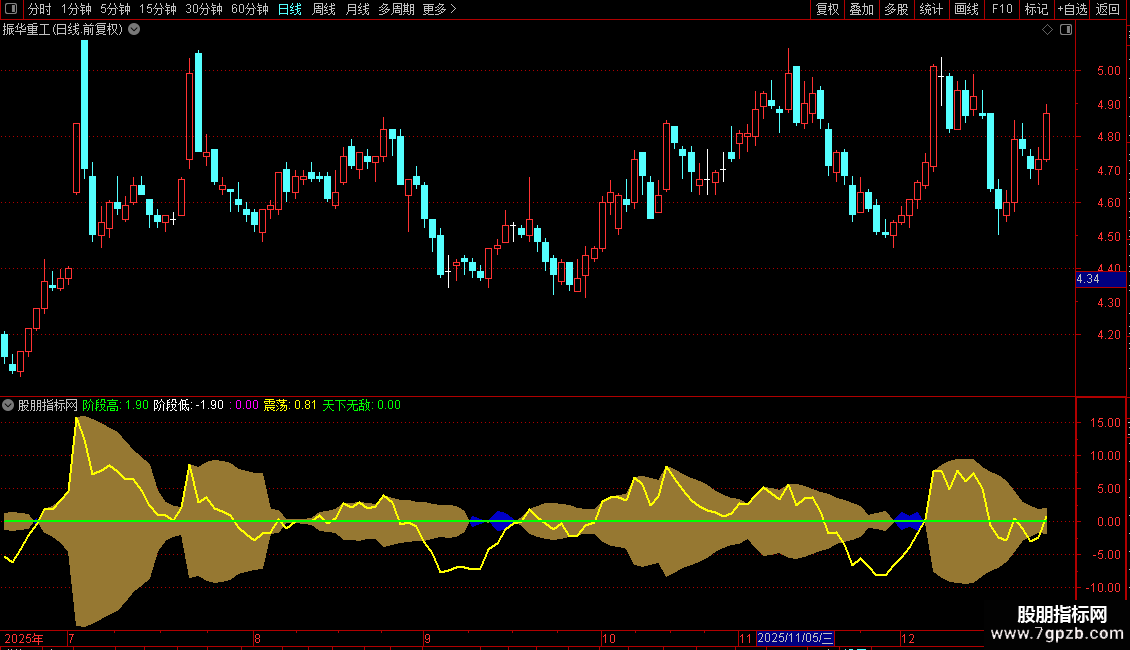
Task: Toggle the split-panel icon at chart top-right
Action: pos(1066,30)
